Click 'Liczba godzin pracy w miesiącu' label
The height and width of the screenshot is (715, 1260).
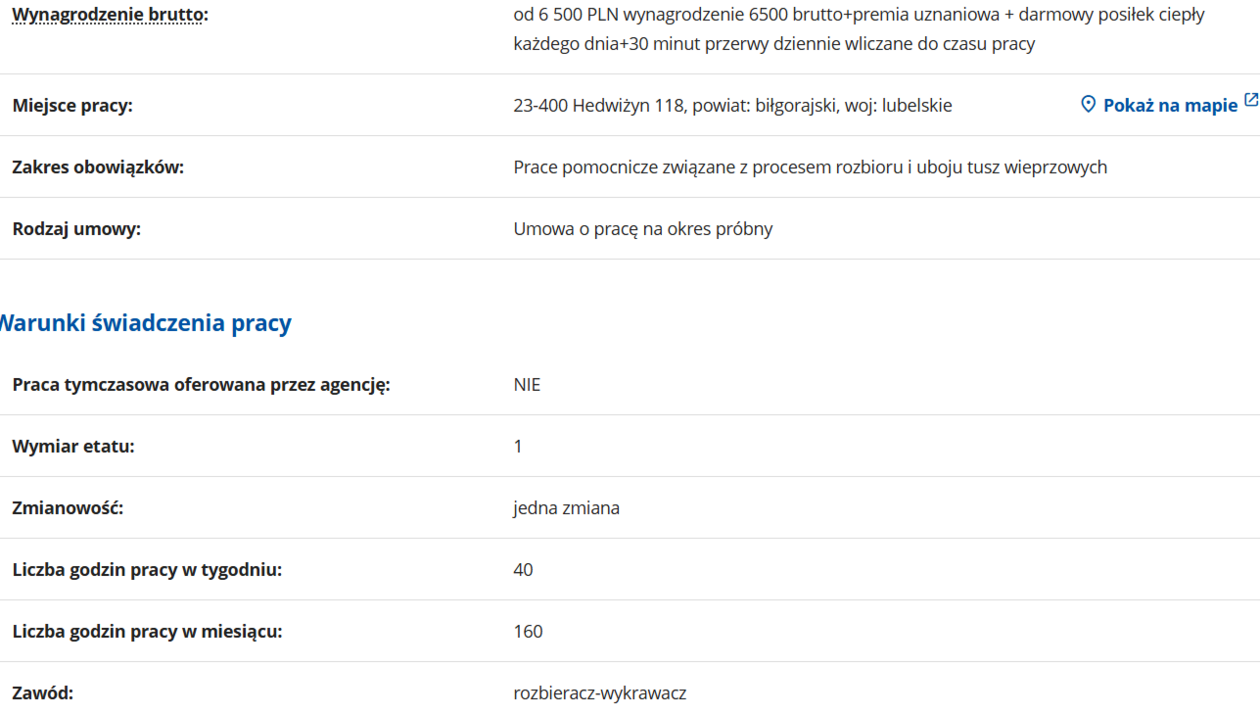(x=147, y=632)
